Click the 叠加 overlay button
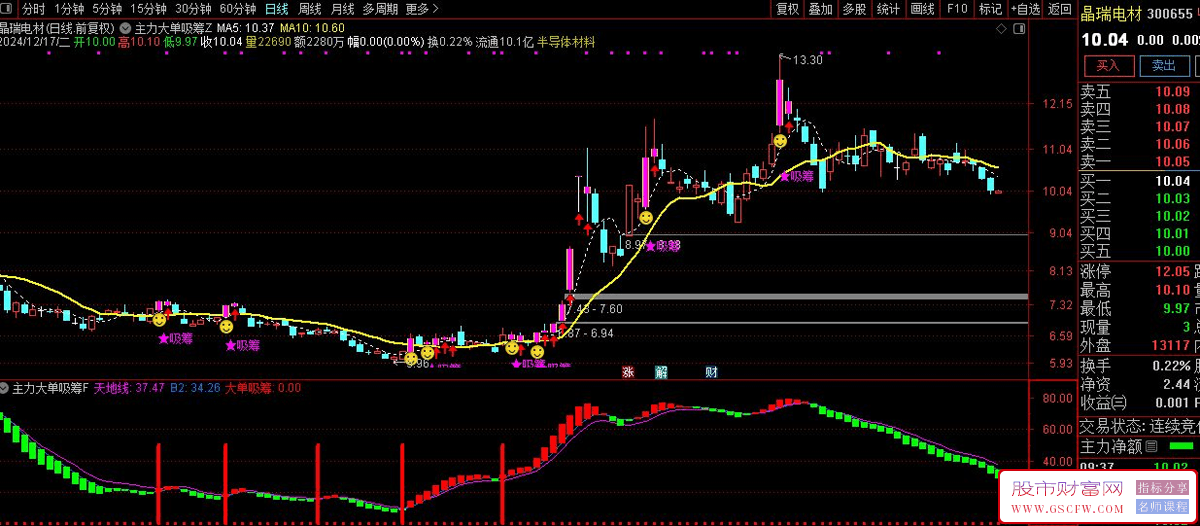Screen dimensions: 1200x526 821,9
